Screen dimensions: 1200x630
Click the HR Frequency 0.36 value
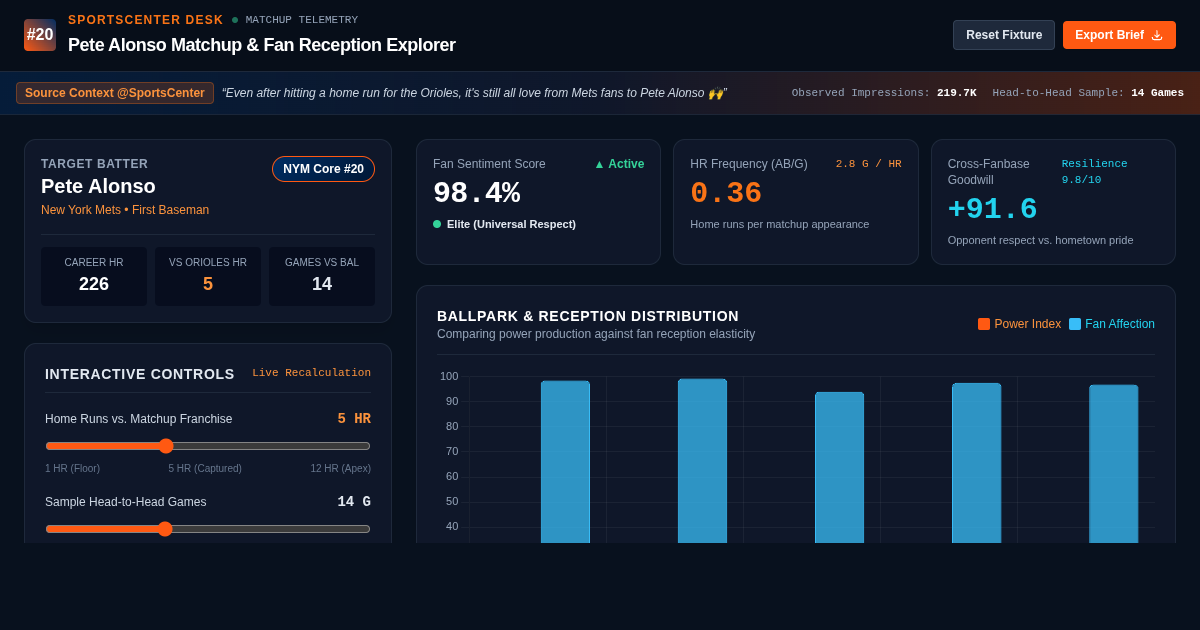click(x=726, y=193)
